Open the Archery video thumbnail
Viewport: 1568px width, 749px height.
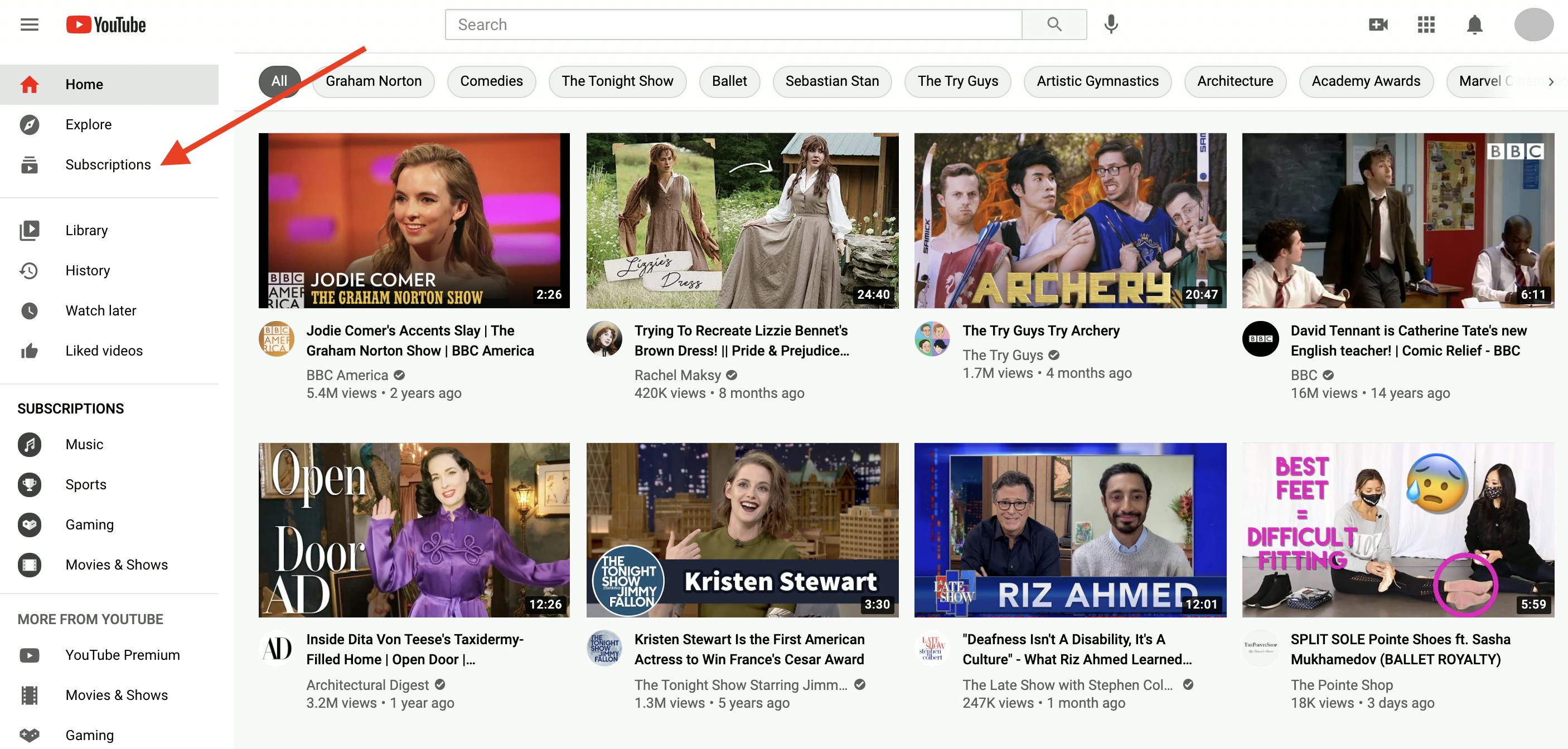pyautogui.click(x=1070, y=220)
